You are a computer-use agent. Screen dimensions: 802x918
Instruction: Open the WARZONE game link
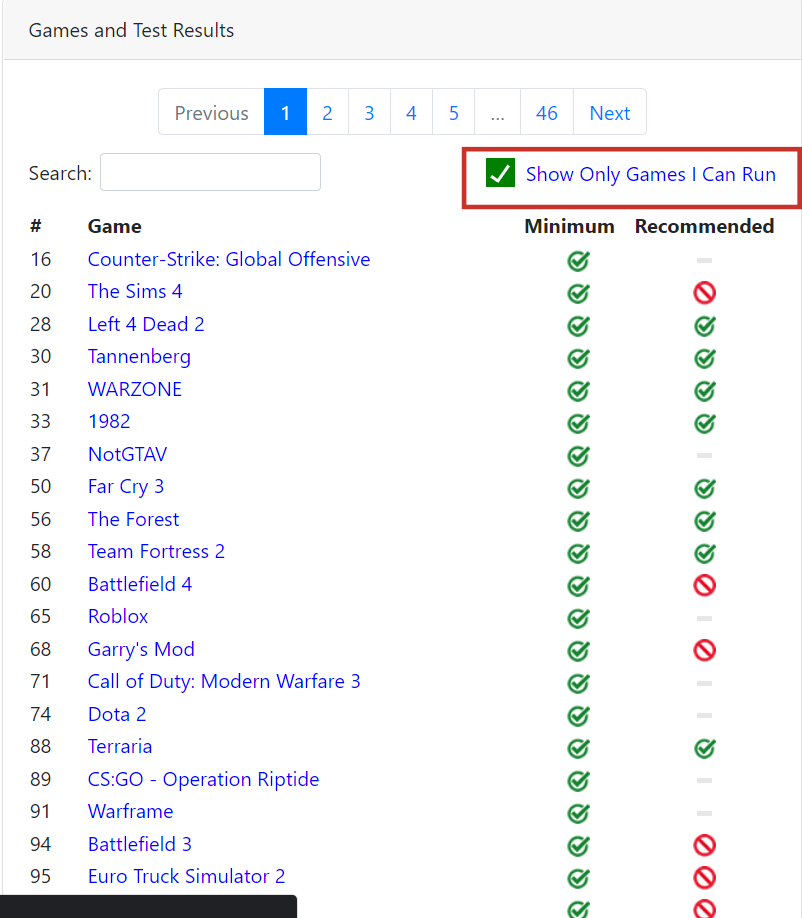click(135, 389)
